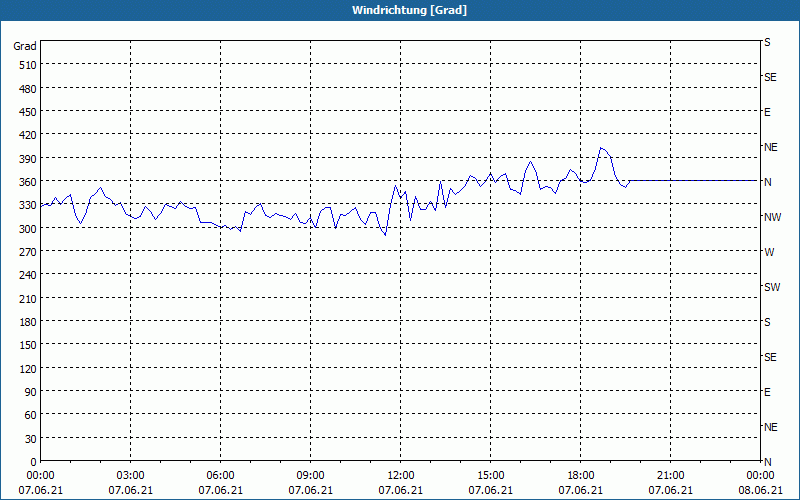Click the 08.06.21 date label
The image size is (800, 500).
[x=760, y=490]
